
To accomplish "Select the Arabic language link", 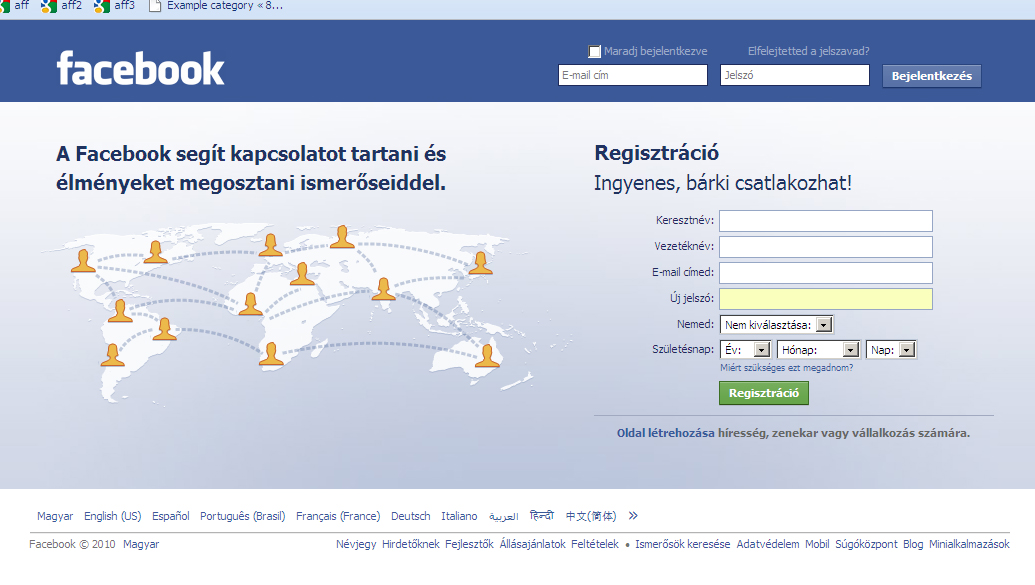I will click(503, 516).
